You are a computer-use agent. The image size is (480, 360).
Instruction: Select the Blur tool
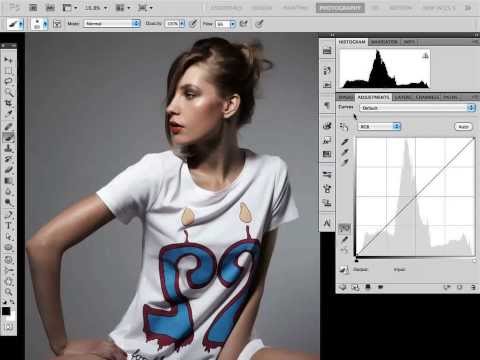[x=8, y=192]
